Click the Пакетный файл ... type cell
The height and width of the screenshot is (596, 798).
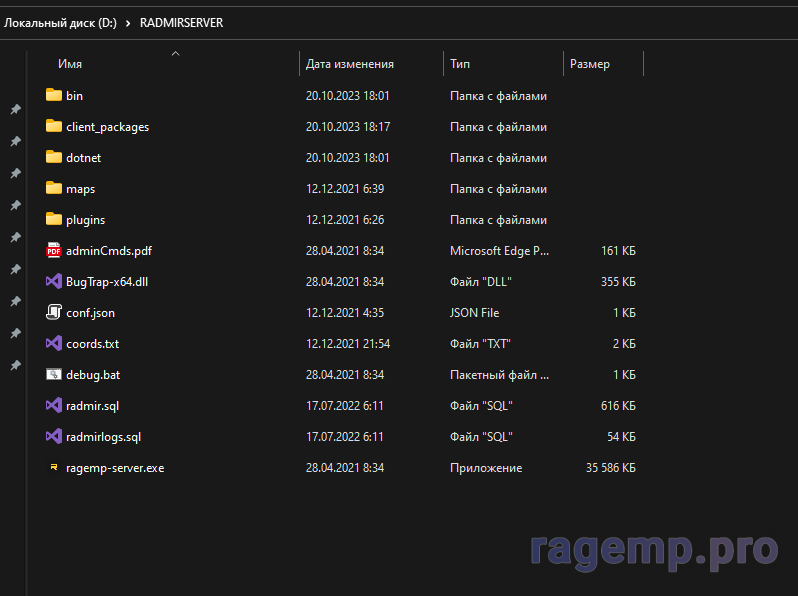click(499, 375)
